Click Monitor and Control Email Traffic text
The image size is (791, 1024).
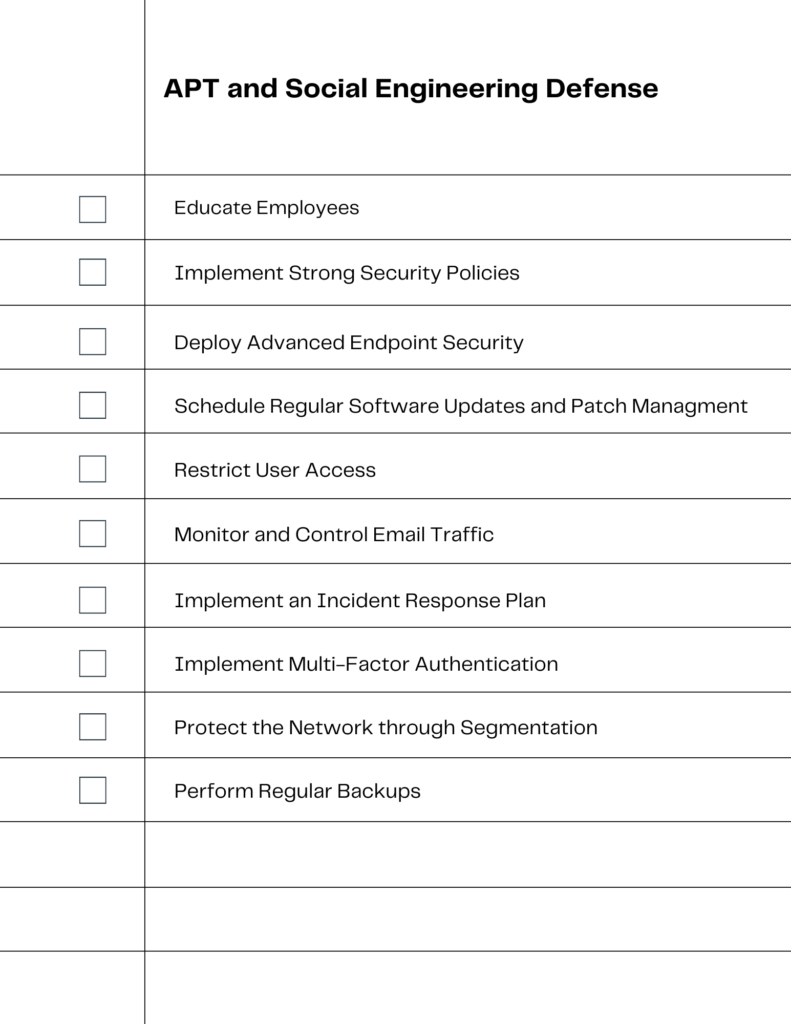pyautogui.click(x=334, y=534)
